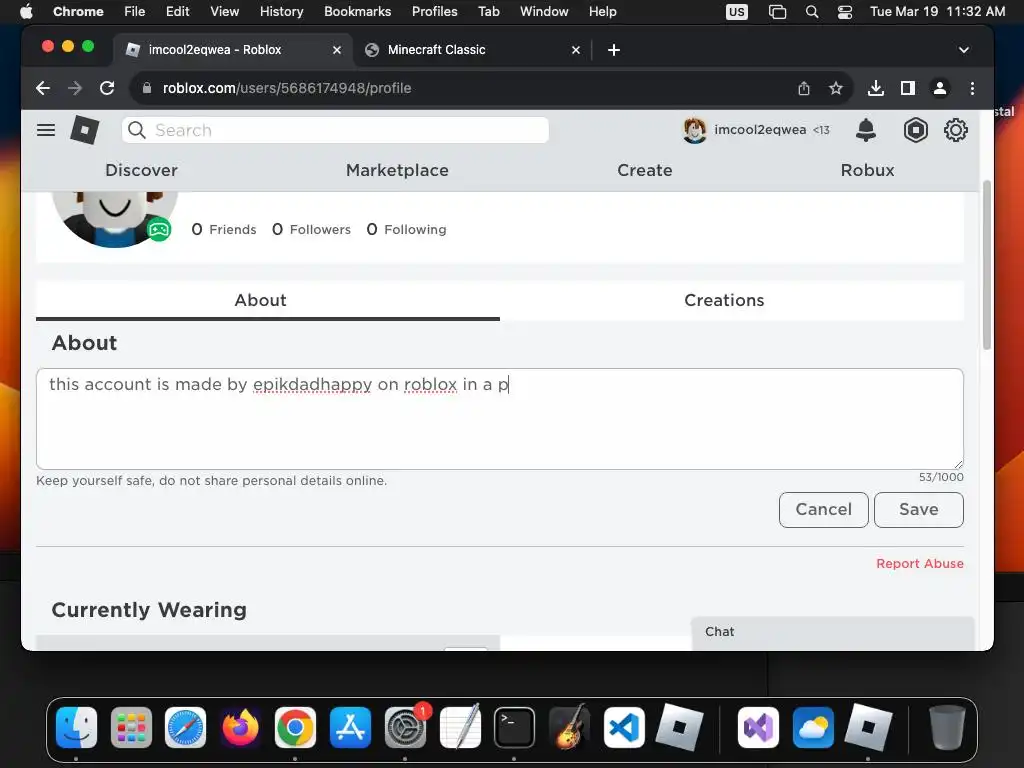This screenshot has width=1024, height=768.
Task: View the 0 Friends list
Action: [x=223, y=229]
